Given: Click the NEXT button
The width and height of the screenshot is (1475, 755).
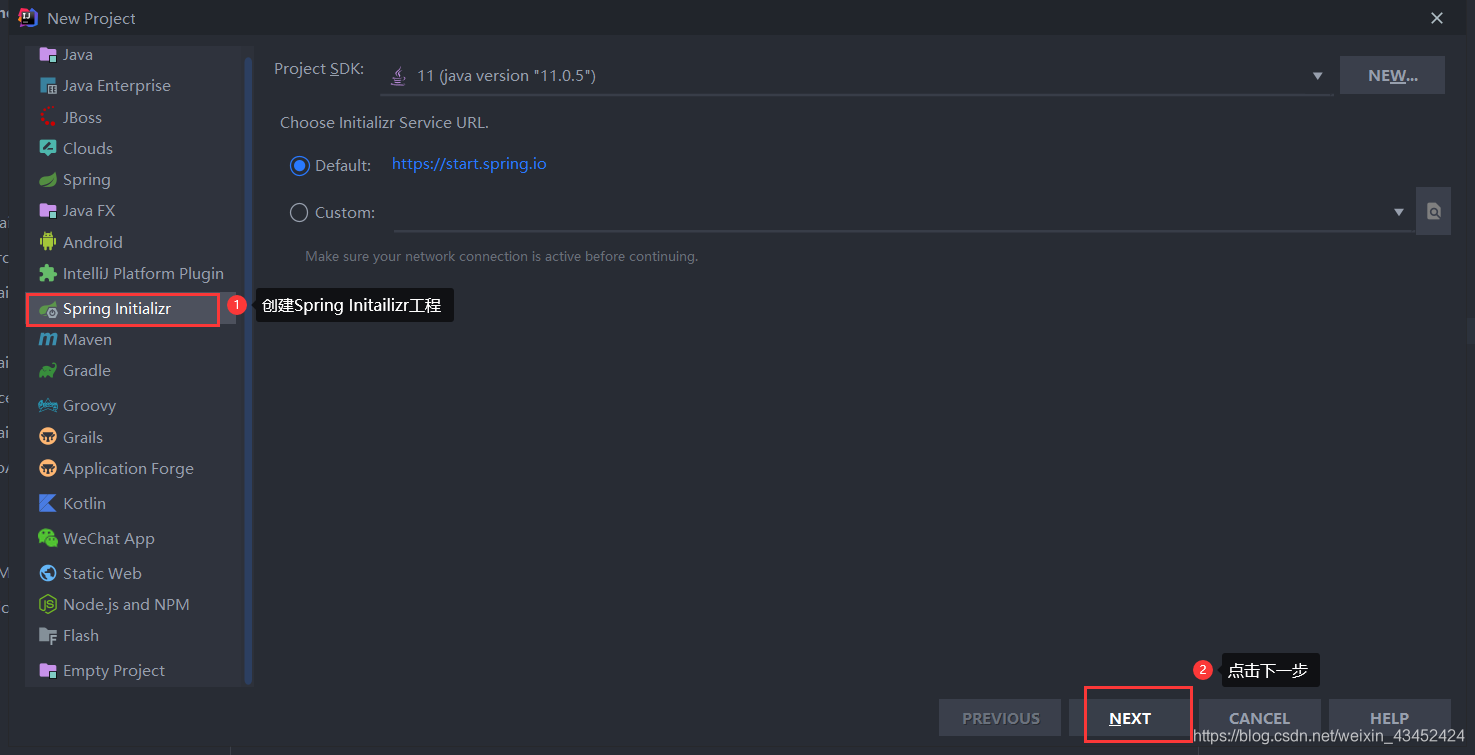Looking at the screenshot, I should click(1130, 718).
